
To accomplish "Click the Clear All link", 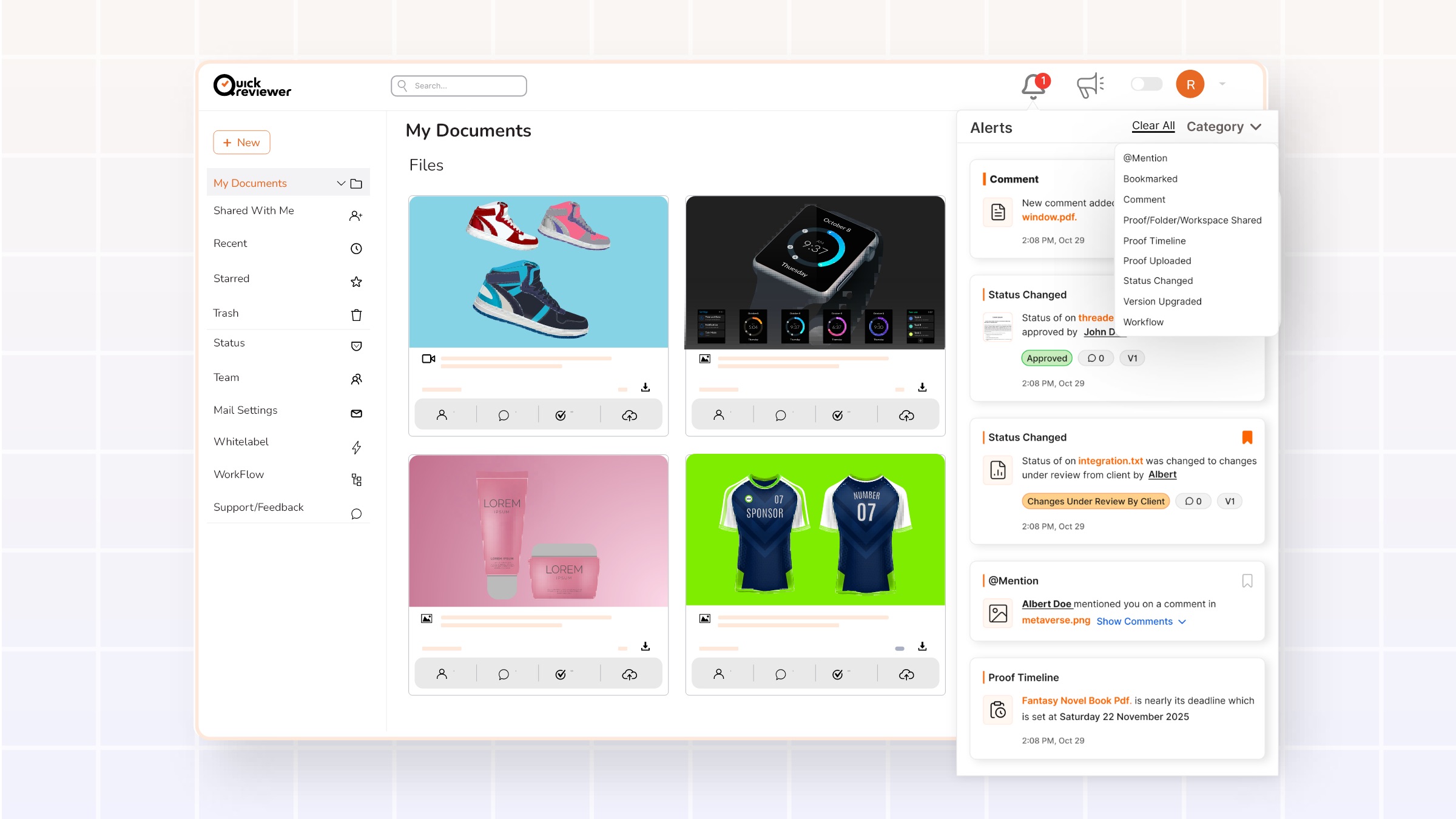I will point(1152,125).
